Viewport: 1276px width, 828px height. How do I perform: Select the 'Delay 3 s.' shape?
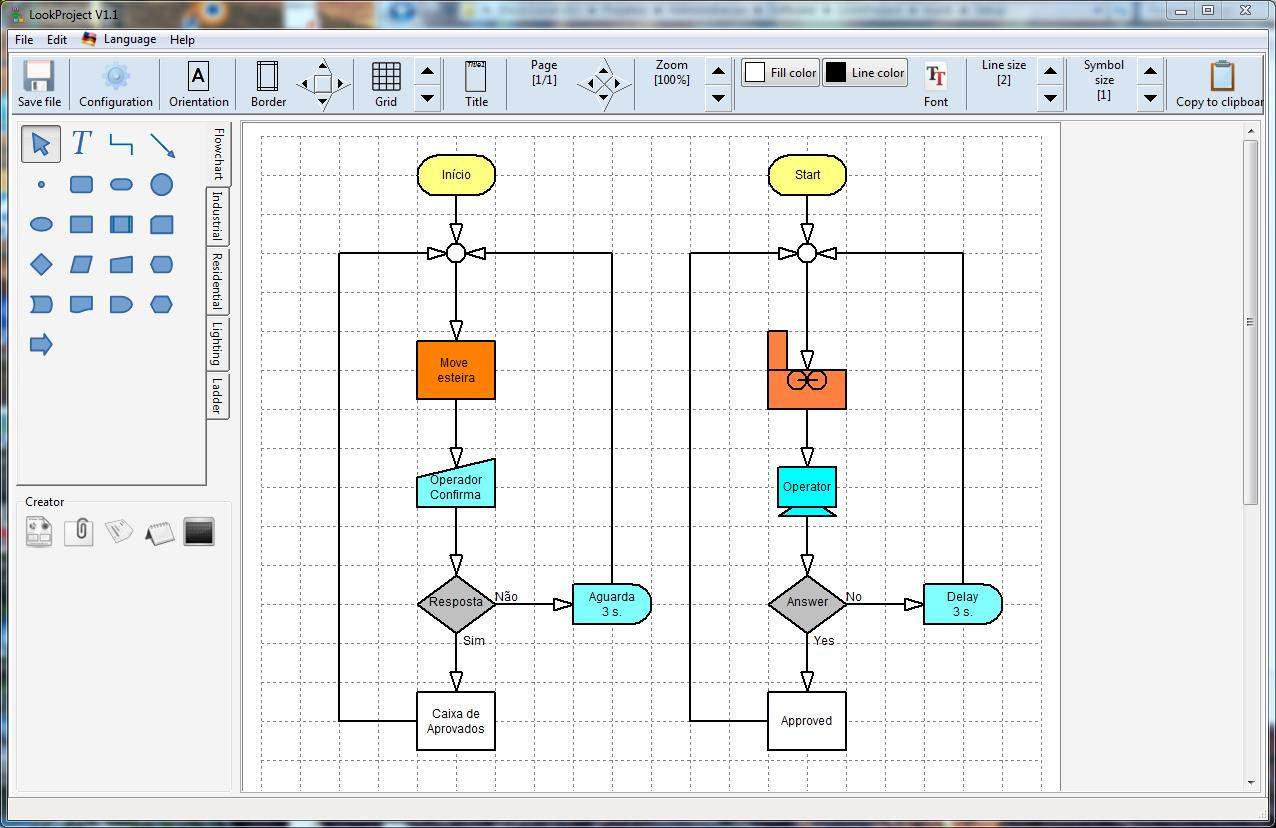click(962, 604)
